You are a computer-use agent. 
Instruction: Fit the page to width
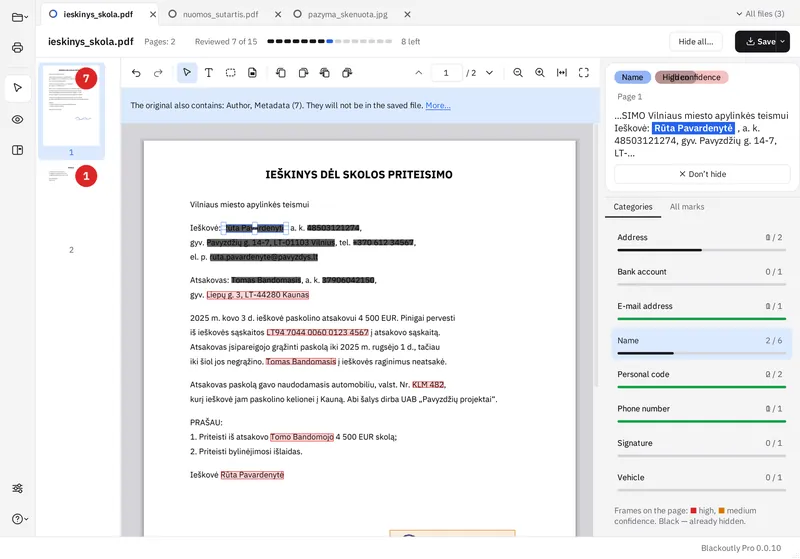[x=562, y=73]
